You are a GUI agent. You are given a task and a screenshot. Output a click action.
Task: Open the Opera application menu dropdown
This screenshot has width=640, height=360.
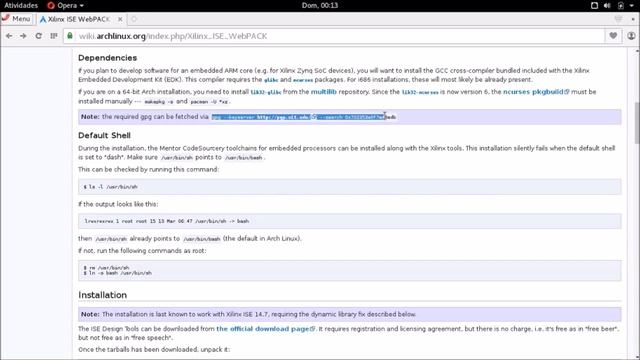coord(65,5)
